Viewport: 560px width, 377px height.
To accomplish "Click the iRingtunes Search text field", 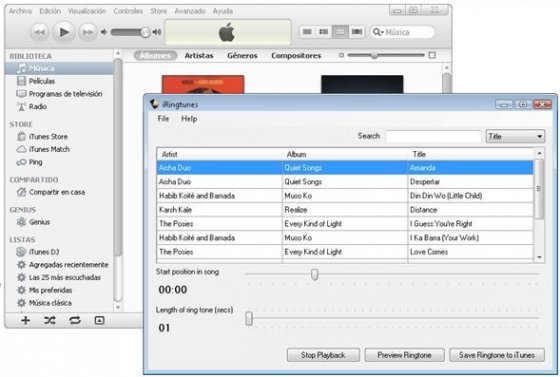I will pyautogui.click(x=434, y=136).
